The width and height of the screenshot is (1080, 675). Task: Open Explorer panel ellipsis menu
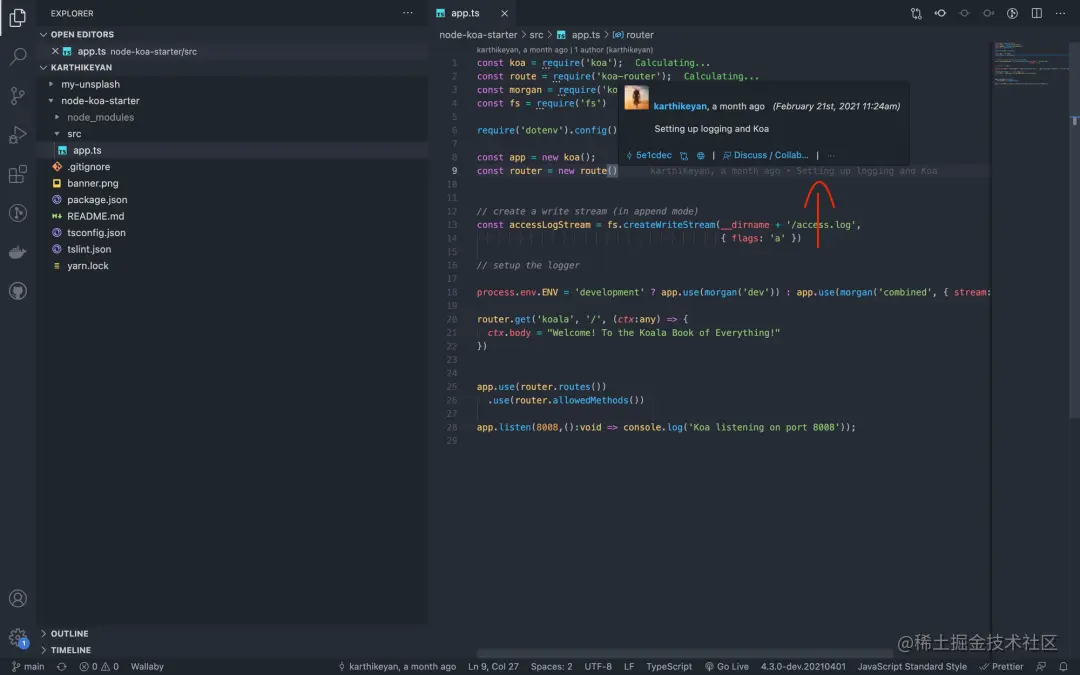408,13
